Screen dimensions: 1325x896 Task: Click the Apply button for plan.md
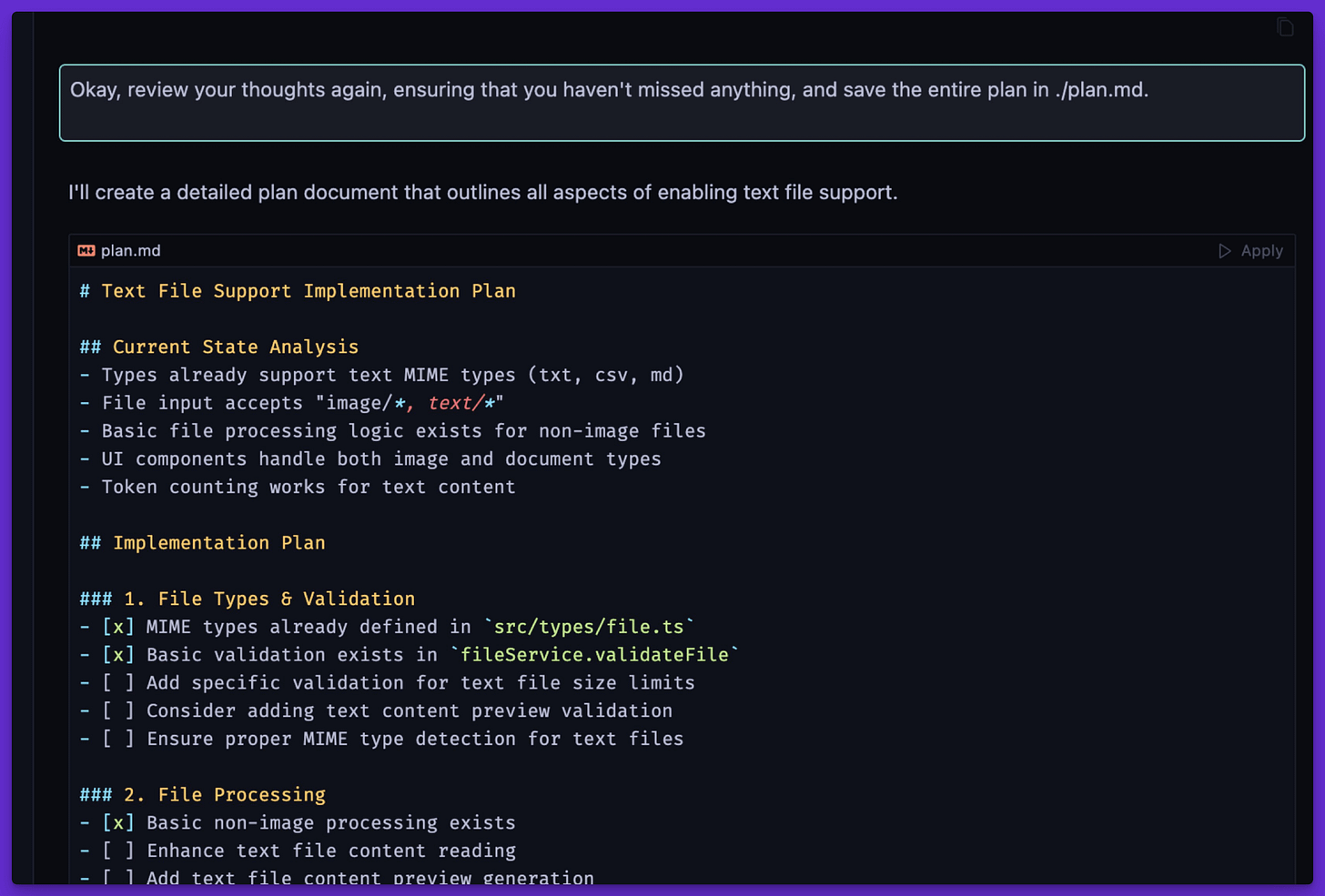click(x=1250, y=251)
